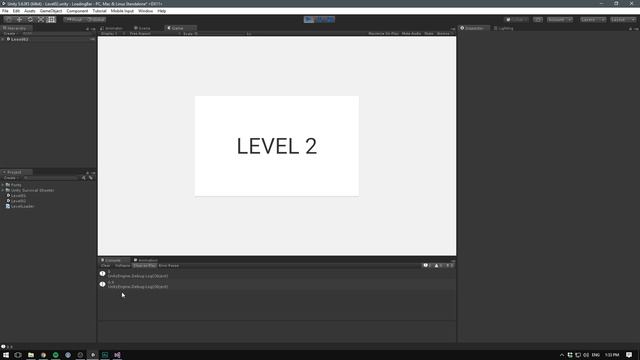Open the GameObject menu
The height and width of the screenshot is (360, 640).
51,11
